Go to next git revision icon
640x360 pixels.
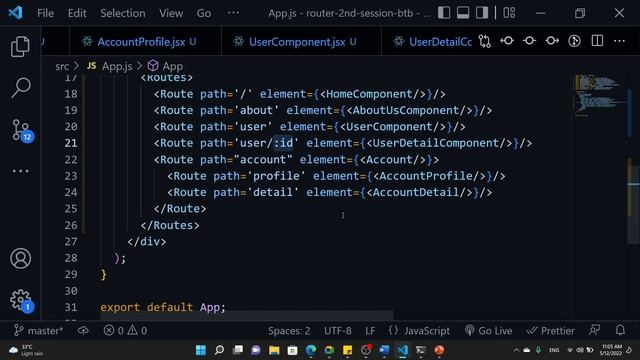coord(552,41)
